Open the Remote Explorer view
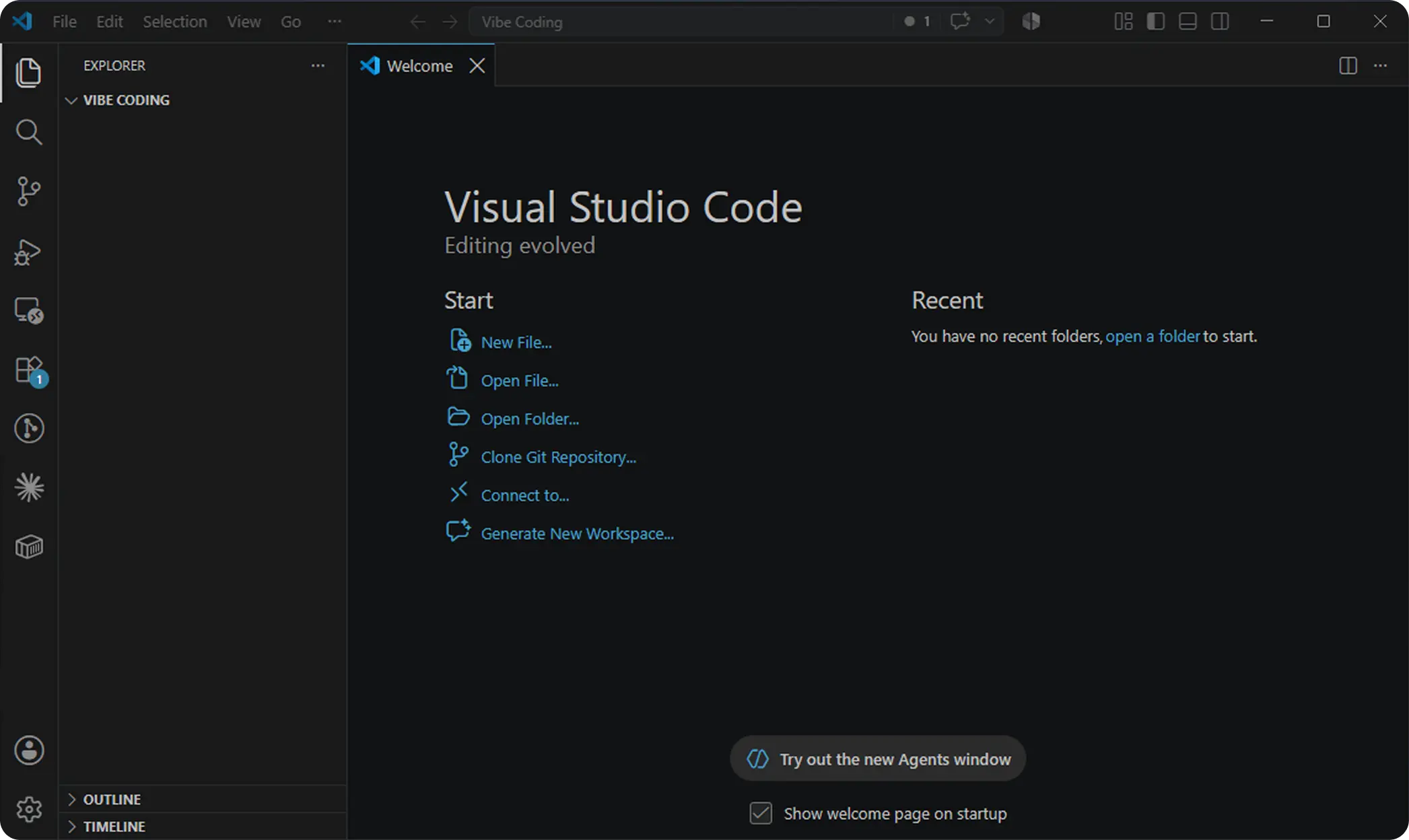The height and width of the screenshot is (840, 1409). (28, 311)
